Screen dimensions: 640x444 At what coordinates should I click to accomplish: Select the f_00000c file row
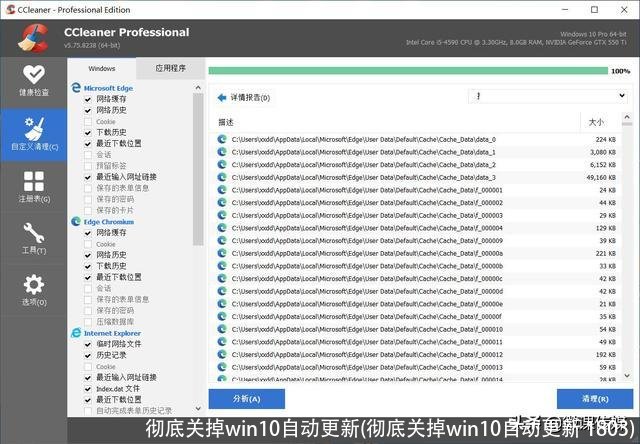(x=416, y=278)
